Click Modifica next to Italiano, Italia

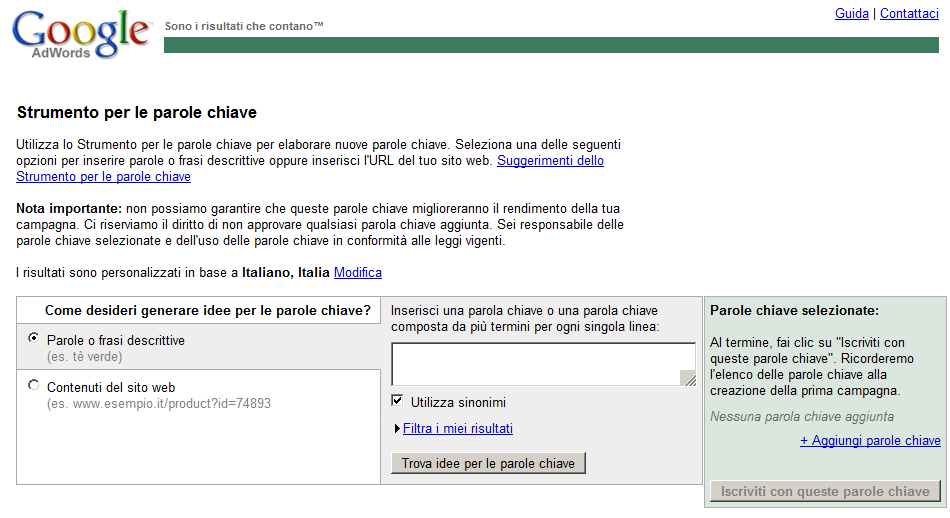click(x=357, y=273)
